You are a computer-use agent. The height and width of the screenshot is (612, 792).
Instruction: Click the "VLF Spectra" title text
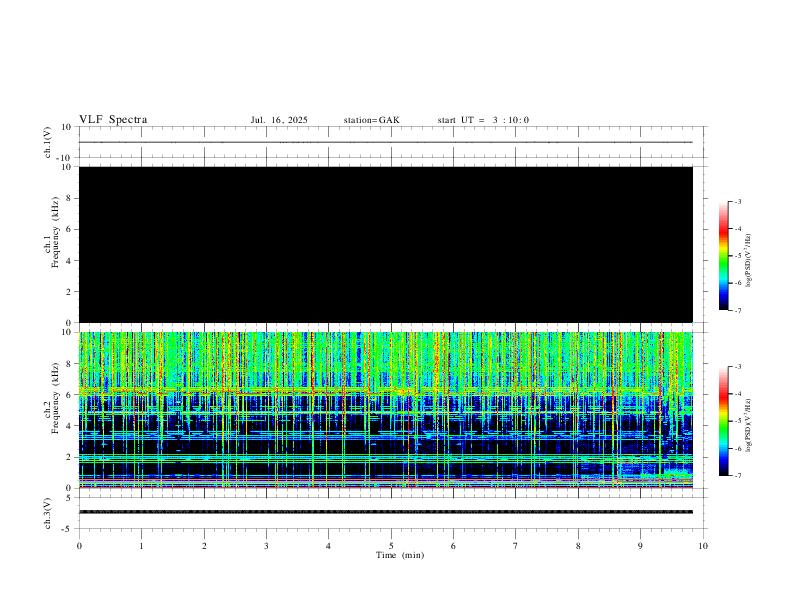[113, 120]
